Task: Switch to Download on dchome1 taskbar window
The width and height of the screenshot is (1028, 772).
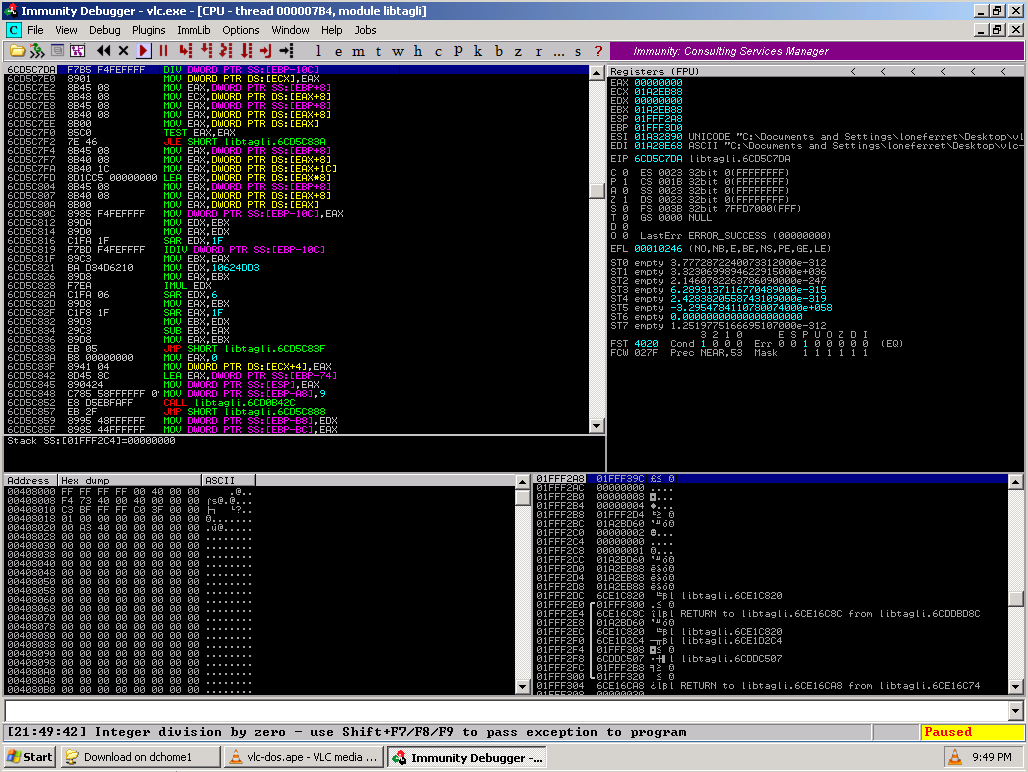Action: point(142,757)
